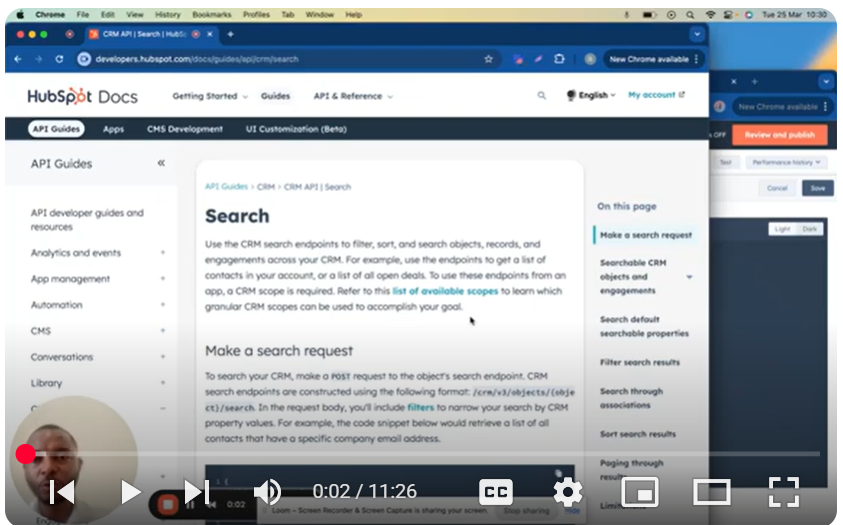Expand App management section
This screenshot has height=525, width=843.
point(162,278)
